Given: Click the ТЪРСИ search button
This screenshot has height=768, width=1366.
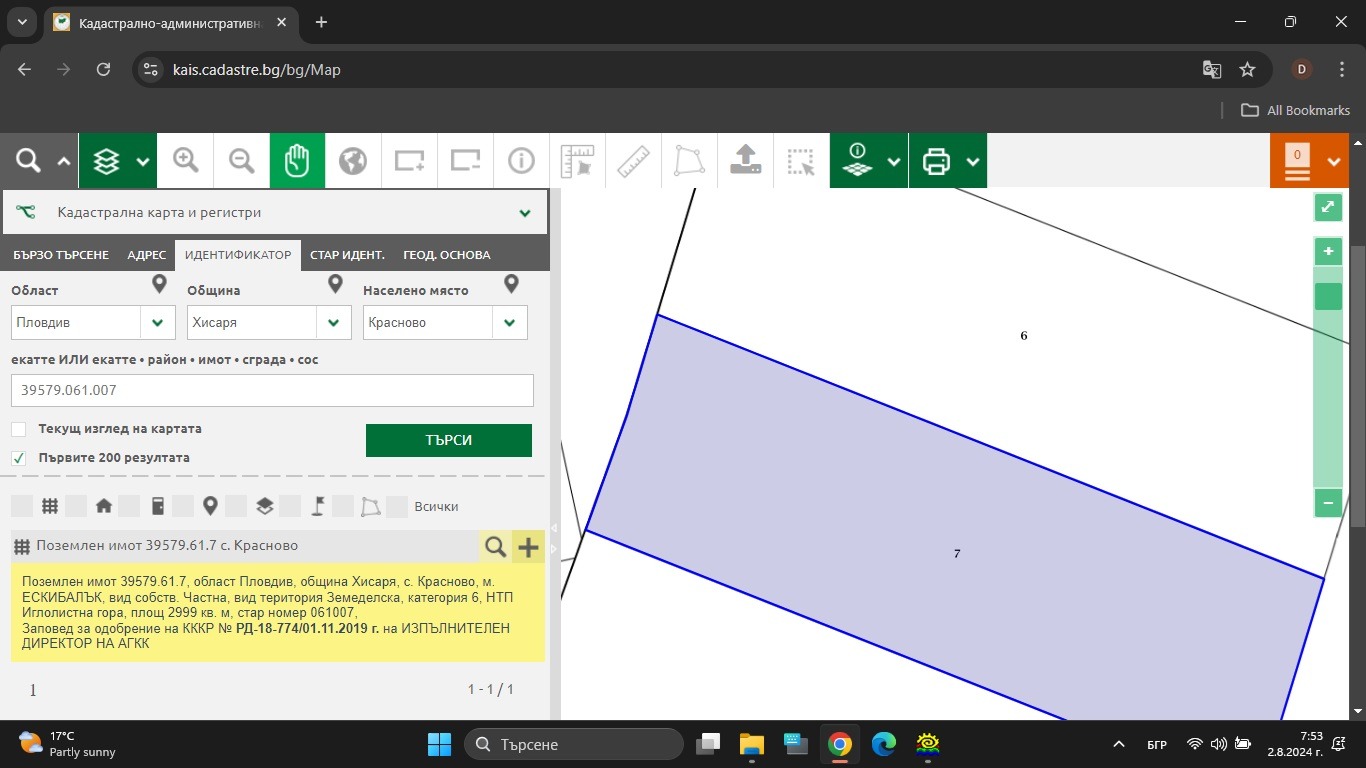Looking at the screenshot, I should point(449,440).
